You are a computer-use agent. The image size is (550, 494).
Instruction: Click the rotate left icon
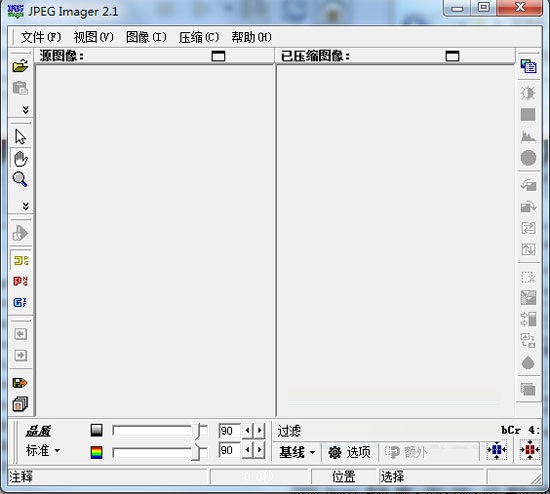528,185
